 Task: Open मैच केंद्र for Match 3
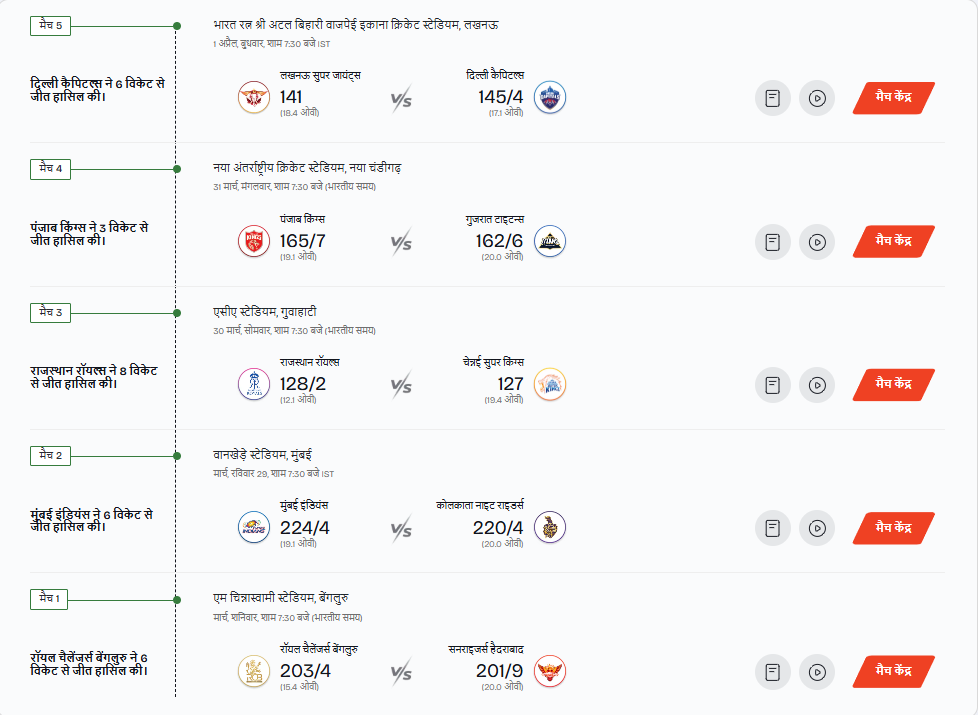893,385
